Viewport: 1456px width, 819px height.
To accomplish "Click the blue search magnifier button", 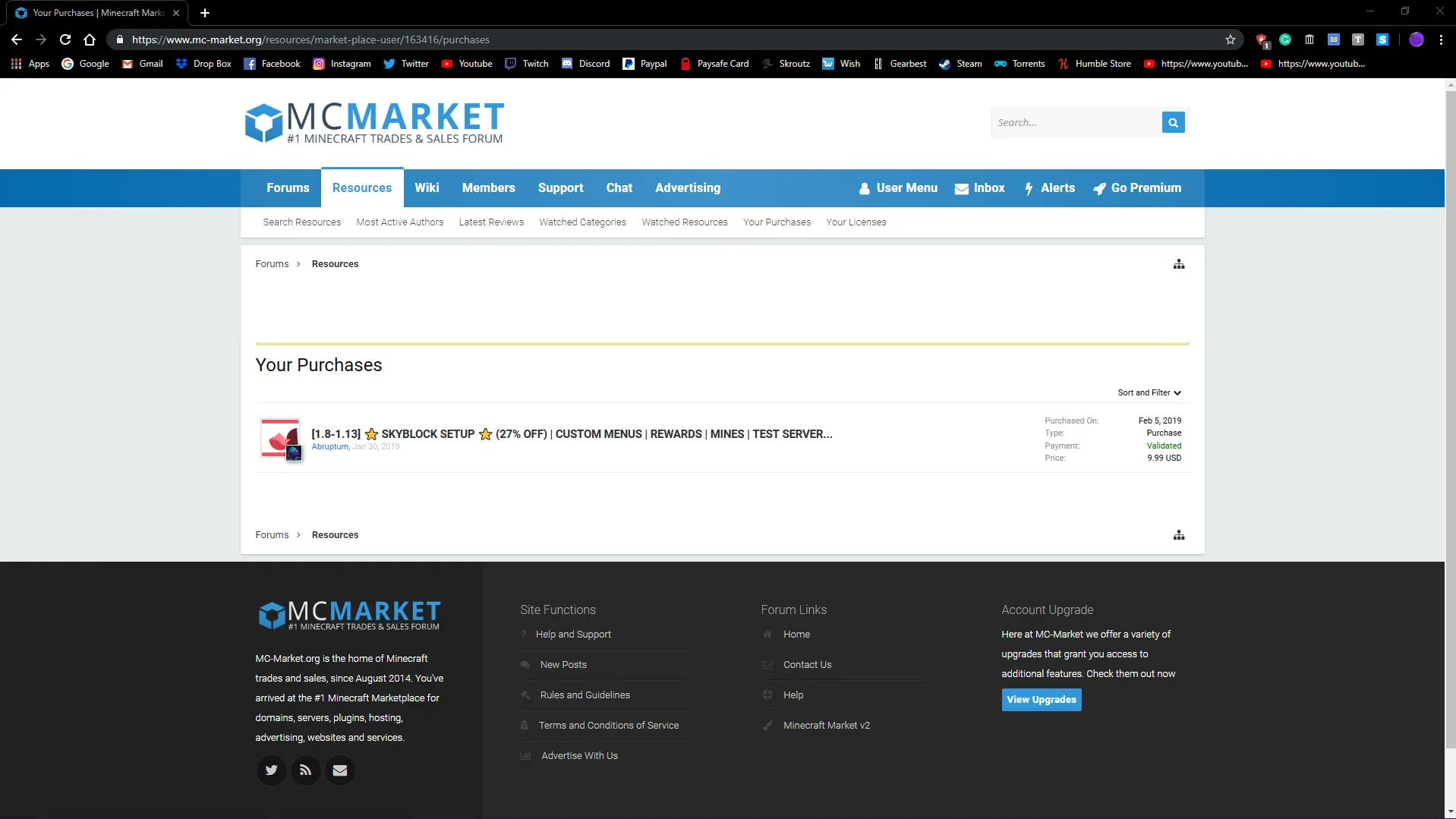I will 1173,122.
